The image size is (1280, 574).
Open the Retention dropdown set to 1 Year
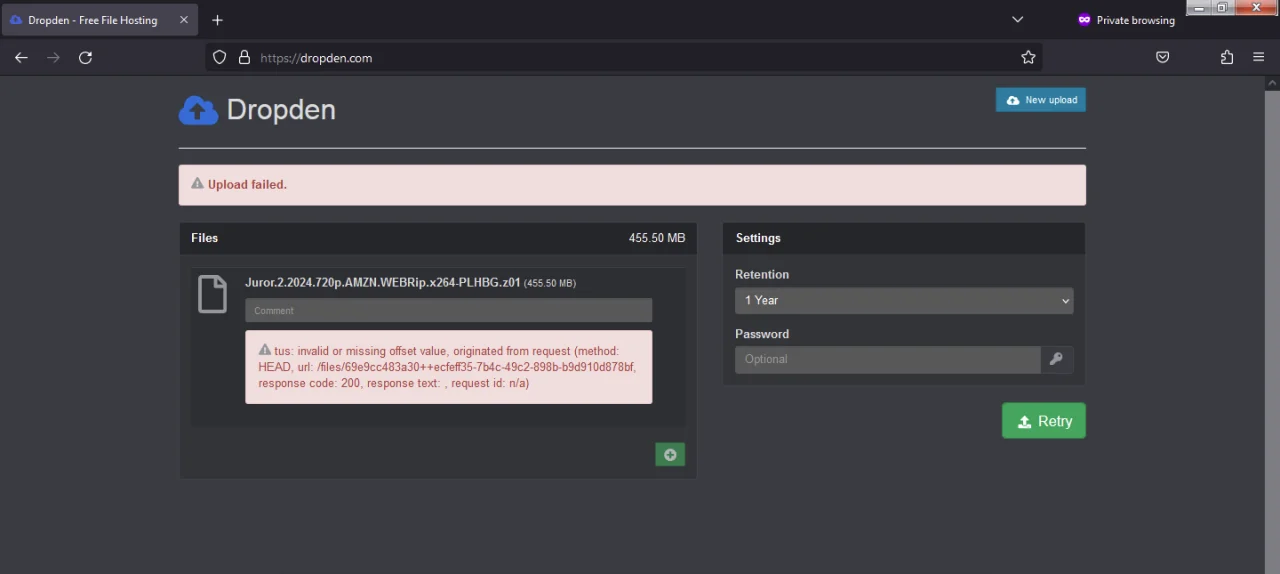904,300
